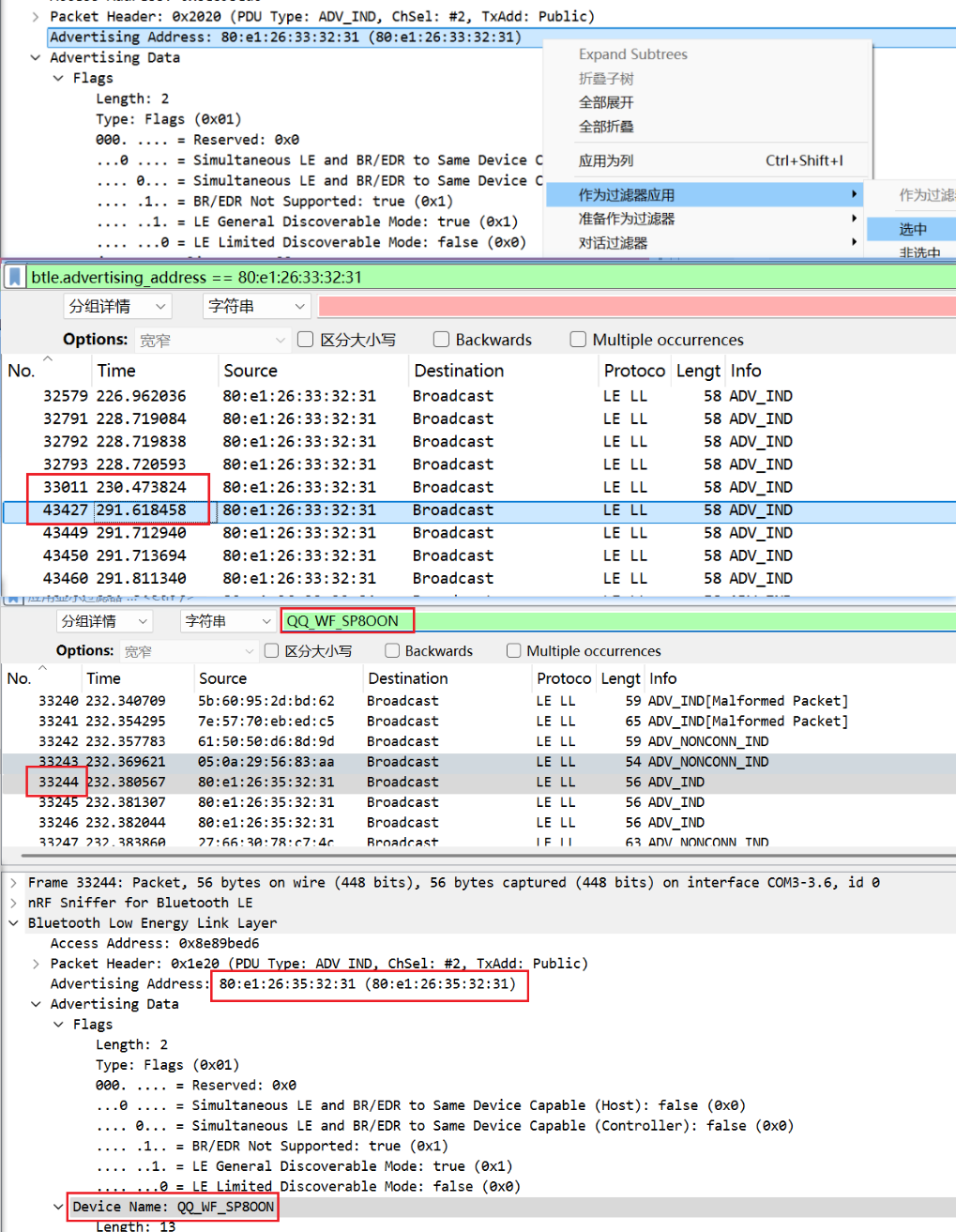Enable 区分大小写 checkbox beside the QQ_WF_SP8OON search
Image resolution: width=956 pixels, height=1232 pixels.
272,650
